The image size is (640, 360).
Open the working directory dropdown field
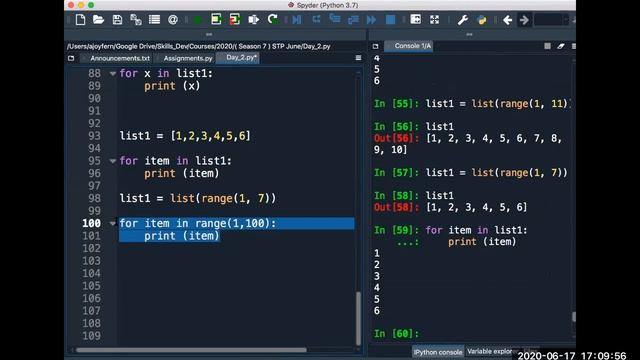coord(551,20)
